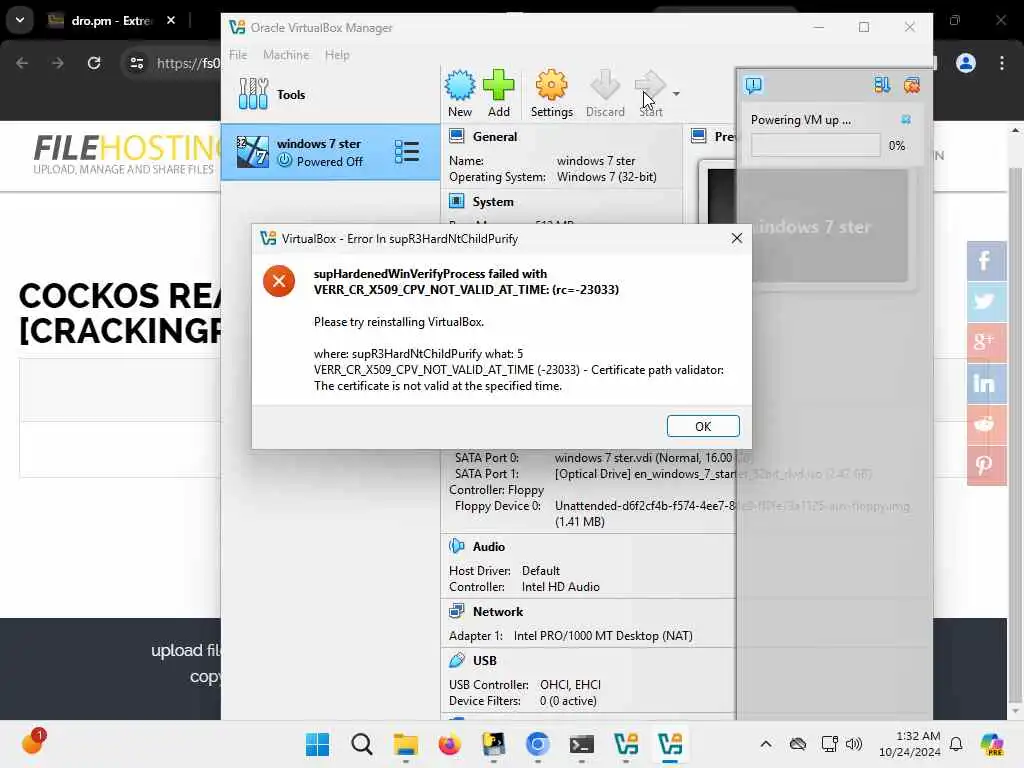Open the Tools item in VirtualBox Manager
This screenshot has width=1024, height=768.
pos(330,95)
